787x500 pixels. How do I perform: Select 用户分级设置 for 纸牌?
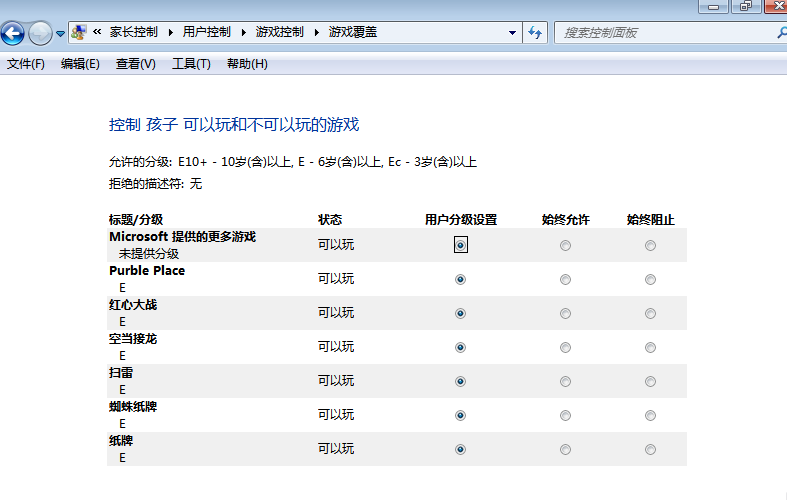pyautogui.click(x=460, y=449)
